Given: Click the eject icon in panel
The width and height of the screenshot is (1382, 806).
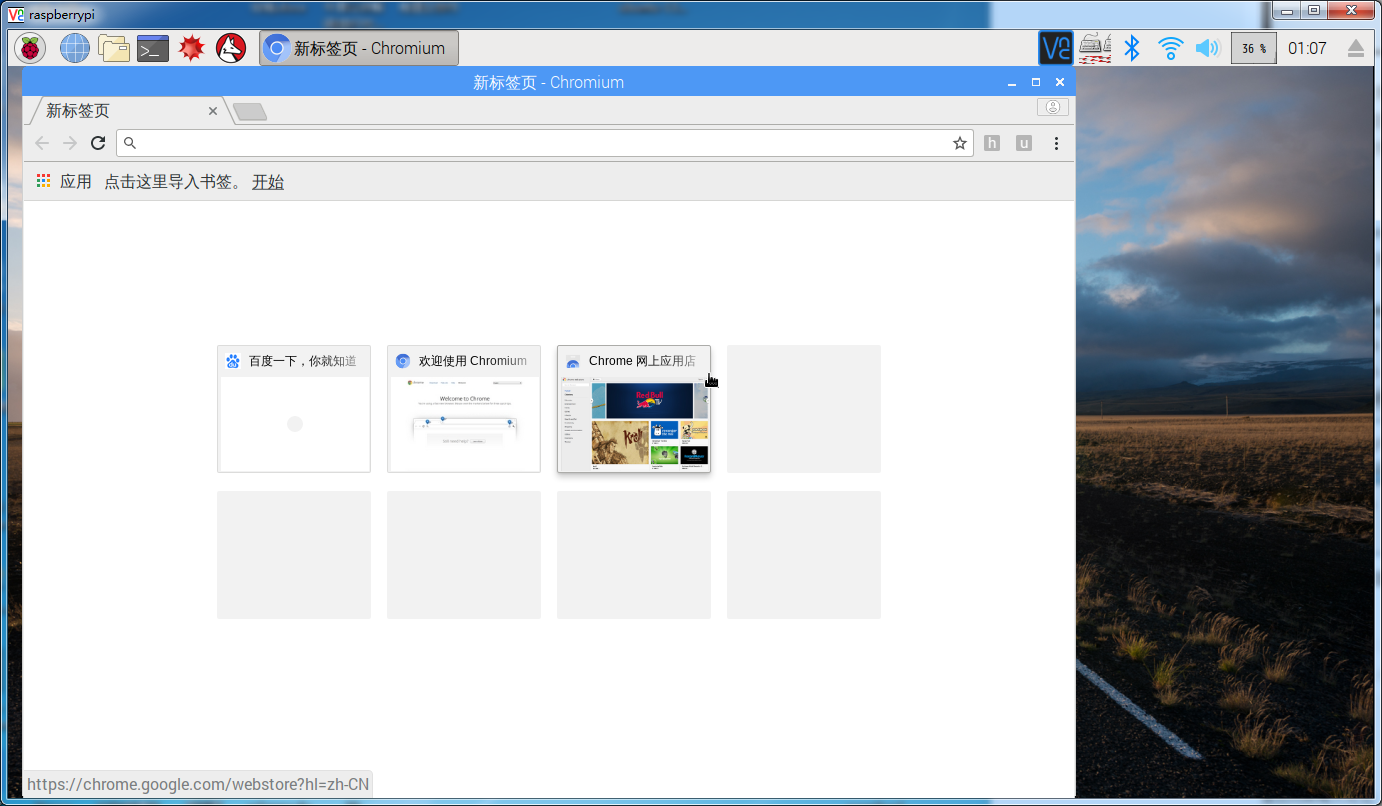Looking at the screenshot, I should [x=1356, y=48].
